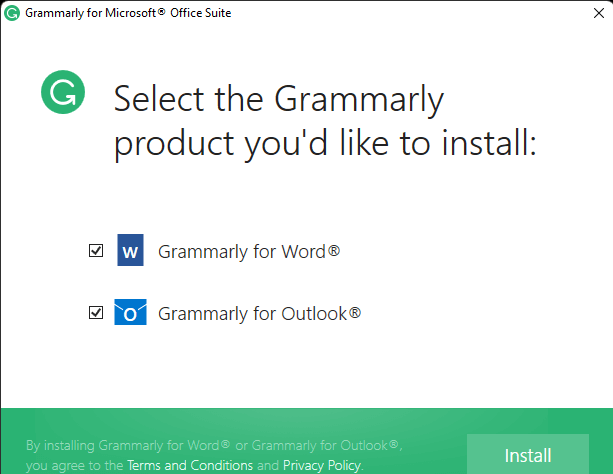Click the 'you agree to the' disclaimer text
Image resolution: width=613 pixels, height=474 pixels.
click(75, 465)
